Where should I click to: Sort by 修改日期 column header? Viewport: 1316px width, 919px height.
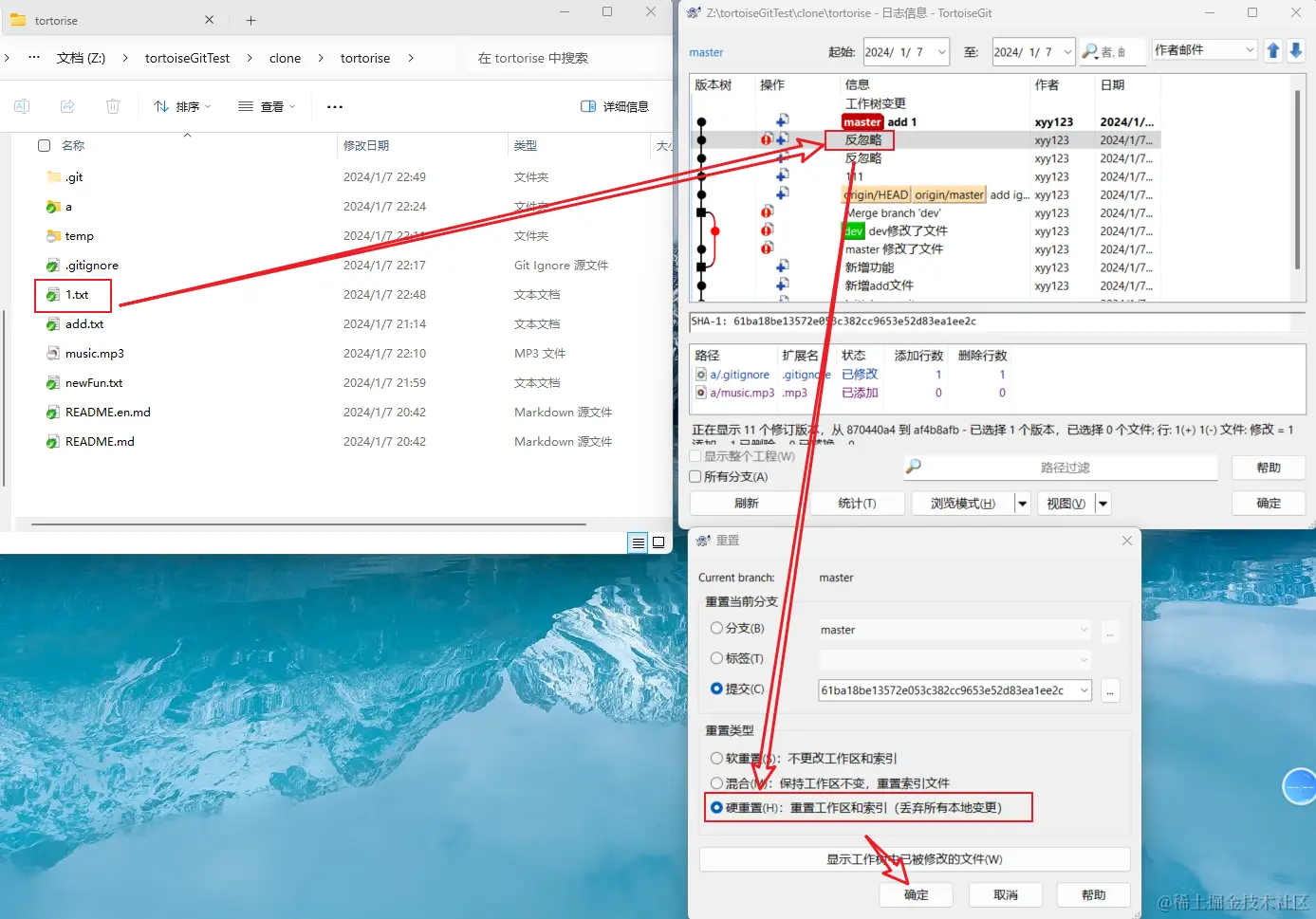tap(366, 145)
